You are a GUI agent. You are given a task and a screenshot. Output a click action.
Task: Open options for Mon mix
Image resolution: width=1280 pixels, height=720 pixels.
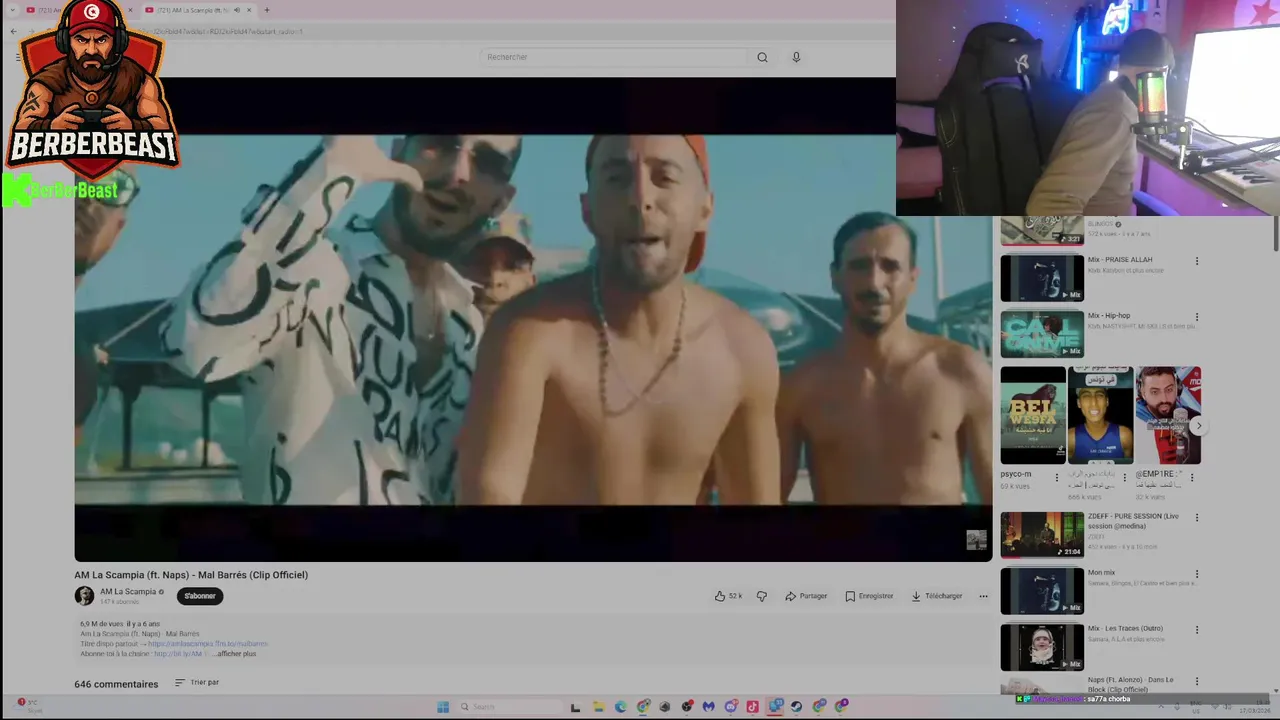[1197, 574]
